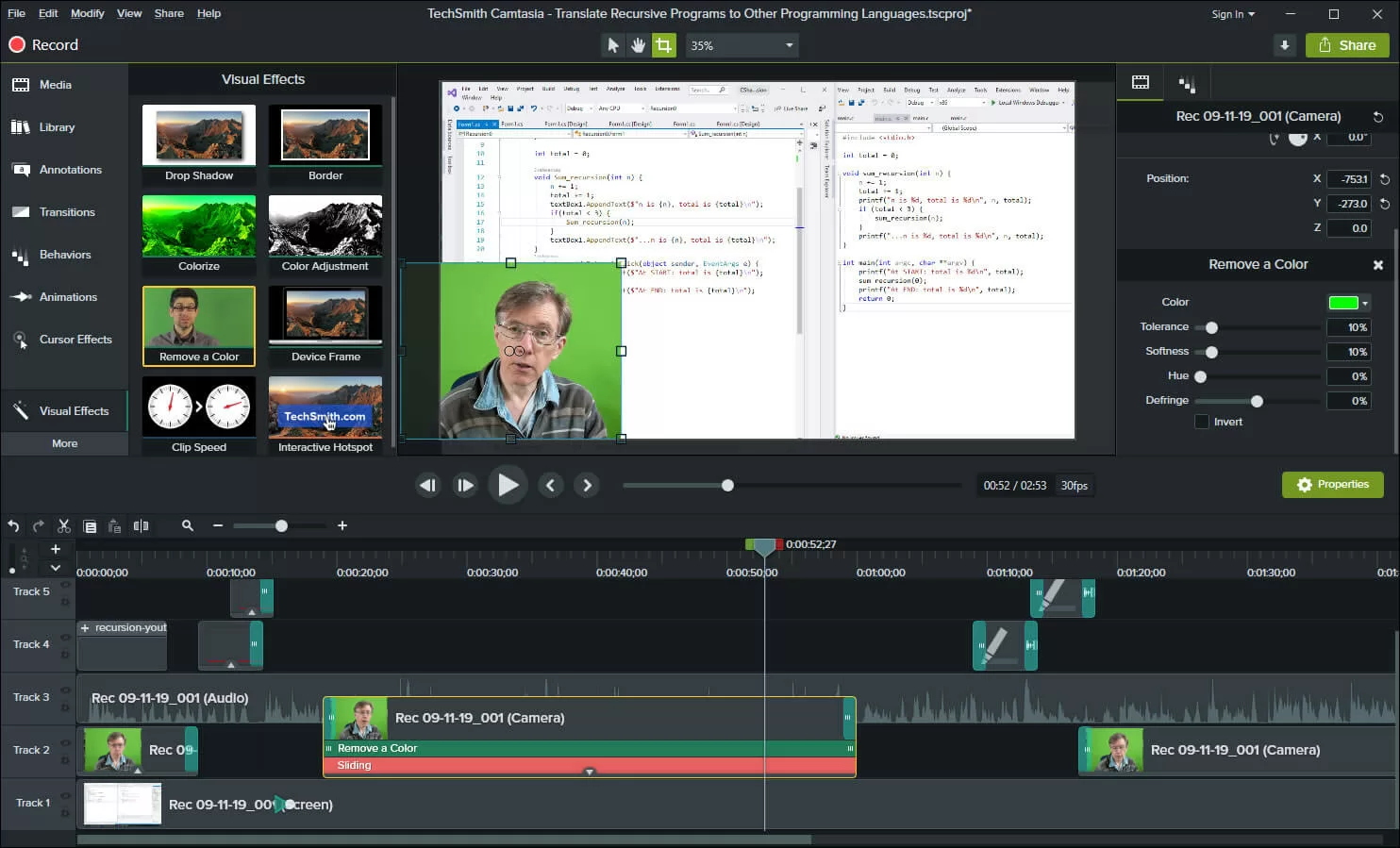
Task: Open the Modify menu
Action: coord(87,13)
